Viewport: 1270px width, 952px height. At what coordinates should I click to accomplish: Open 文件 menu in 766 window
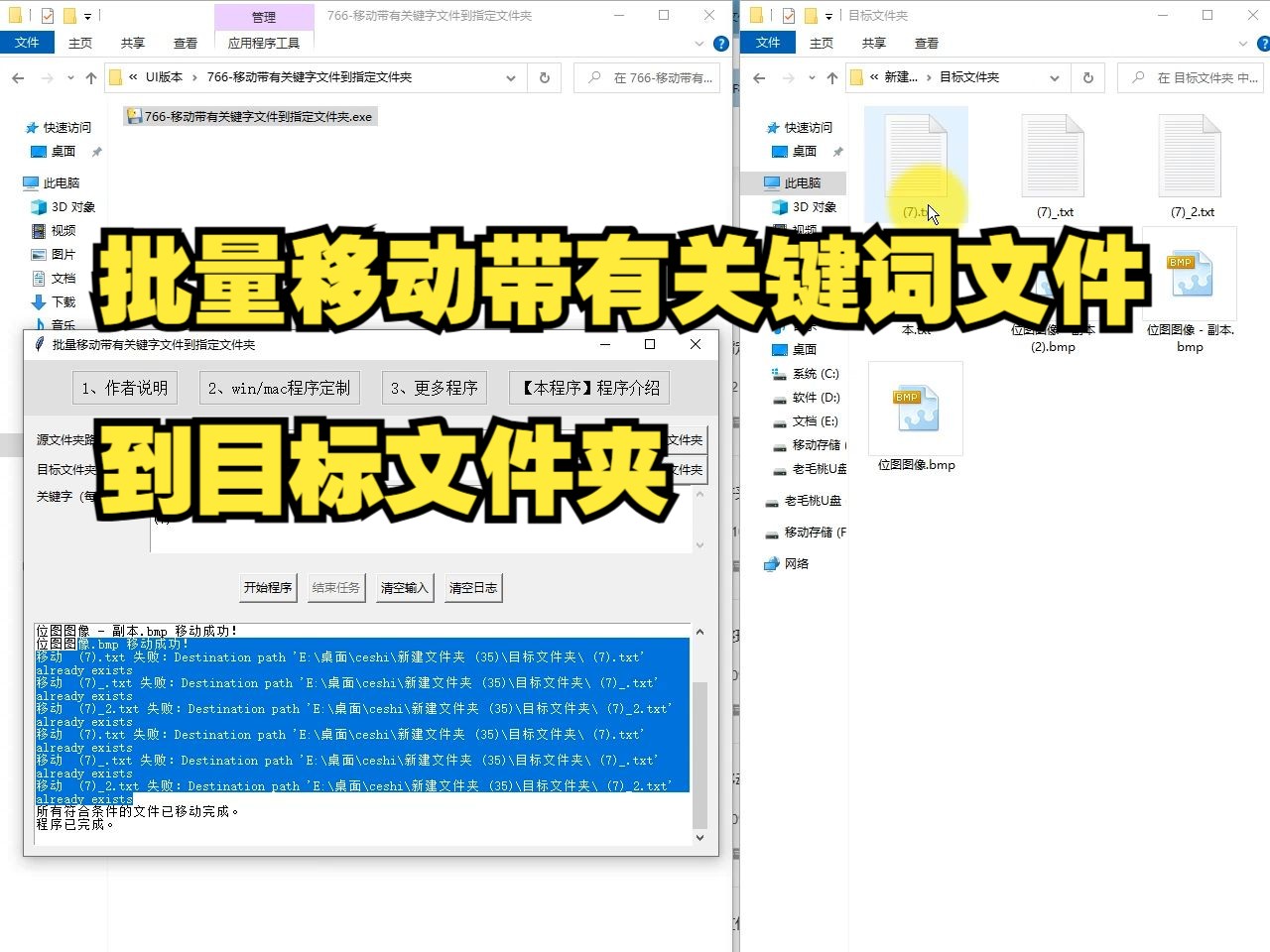(27, 43)
